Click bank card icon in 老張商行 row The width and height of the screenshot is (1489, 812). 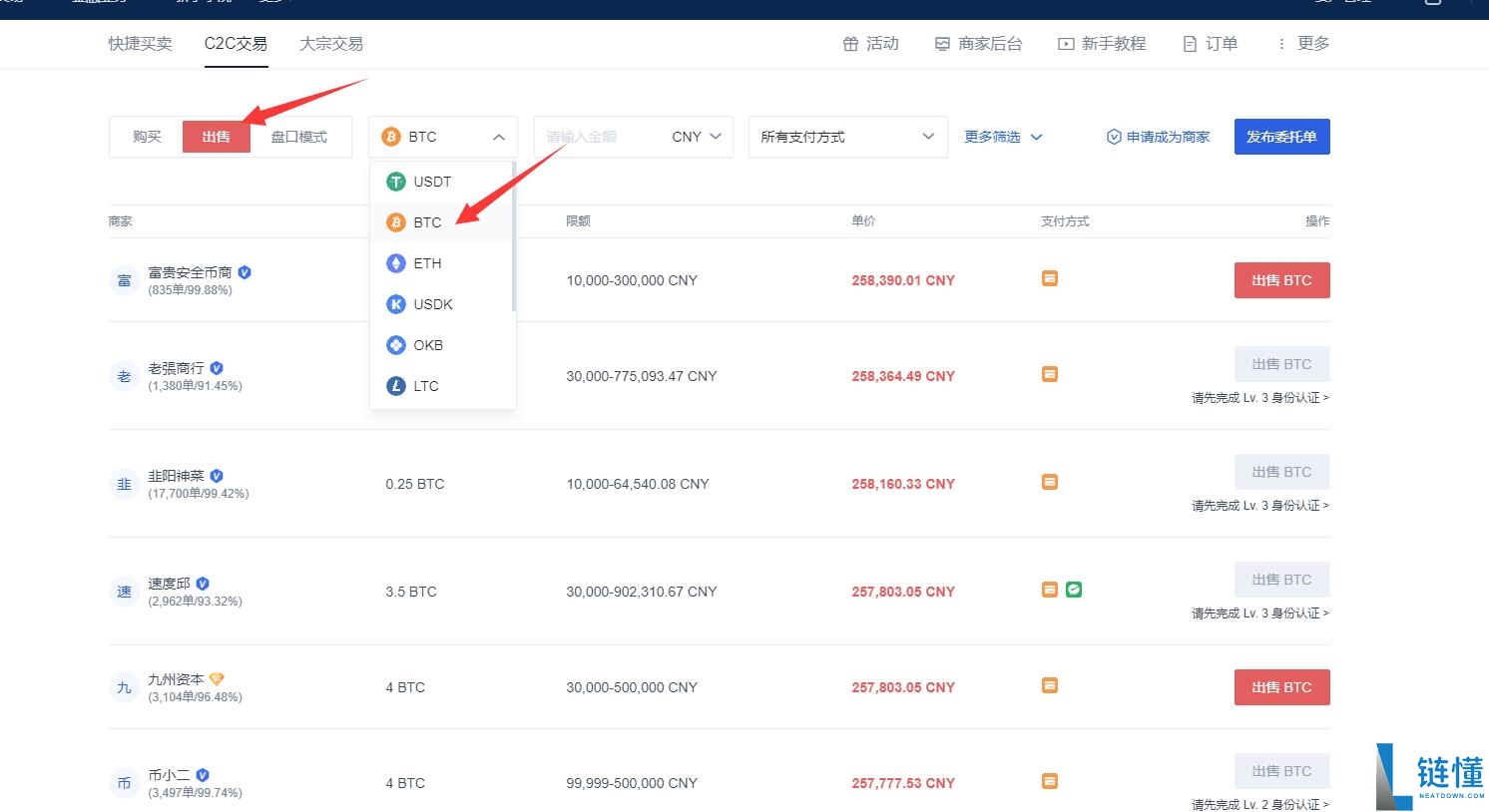pyautogui.click(x=1050, y=374)
